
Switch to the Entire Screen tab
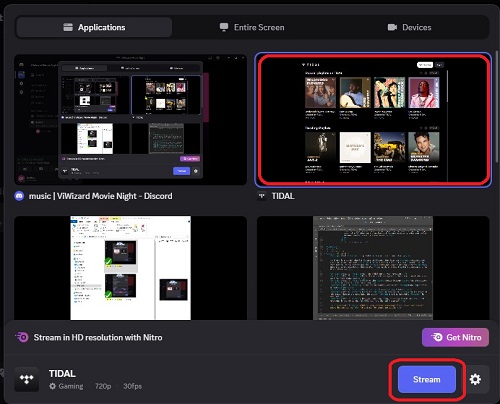coord(252,27)
